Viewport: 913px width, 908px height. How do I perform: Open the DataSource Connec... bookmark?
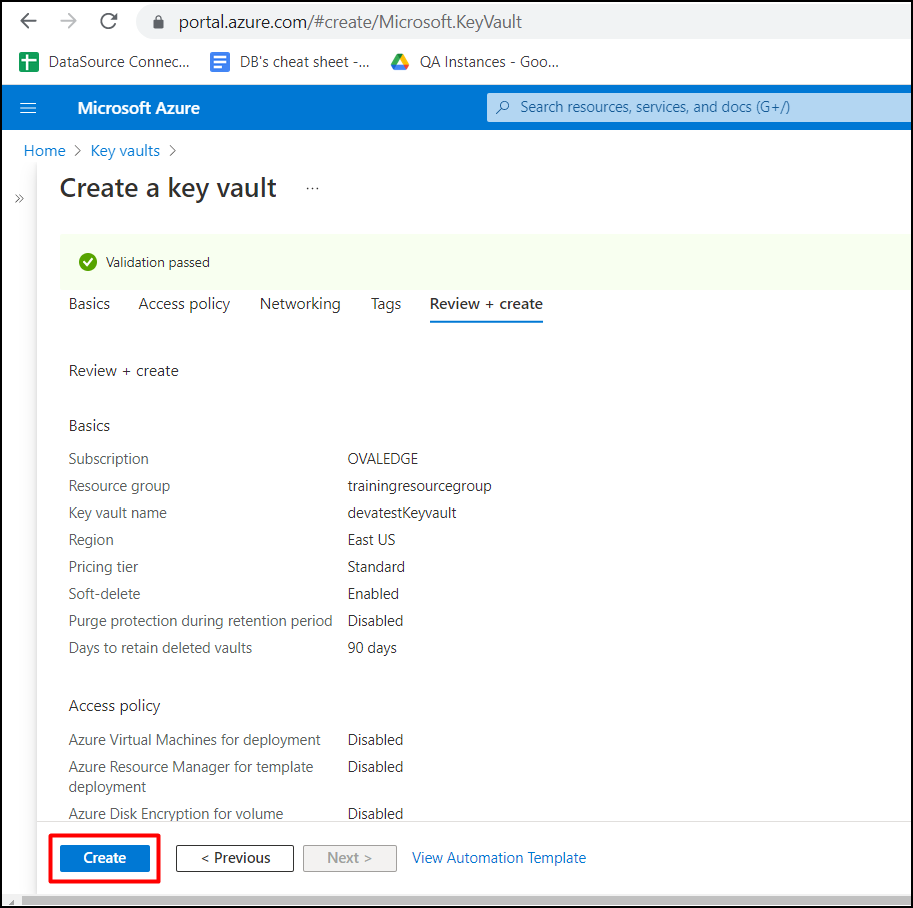[x=104, y=62]
